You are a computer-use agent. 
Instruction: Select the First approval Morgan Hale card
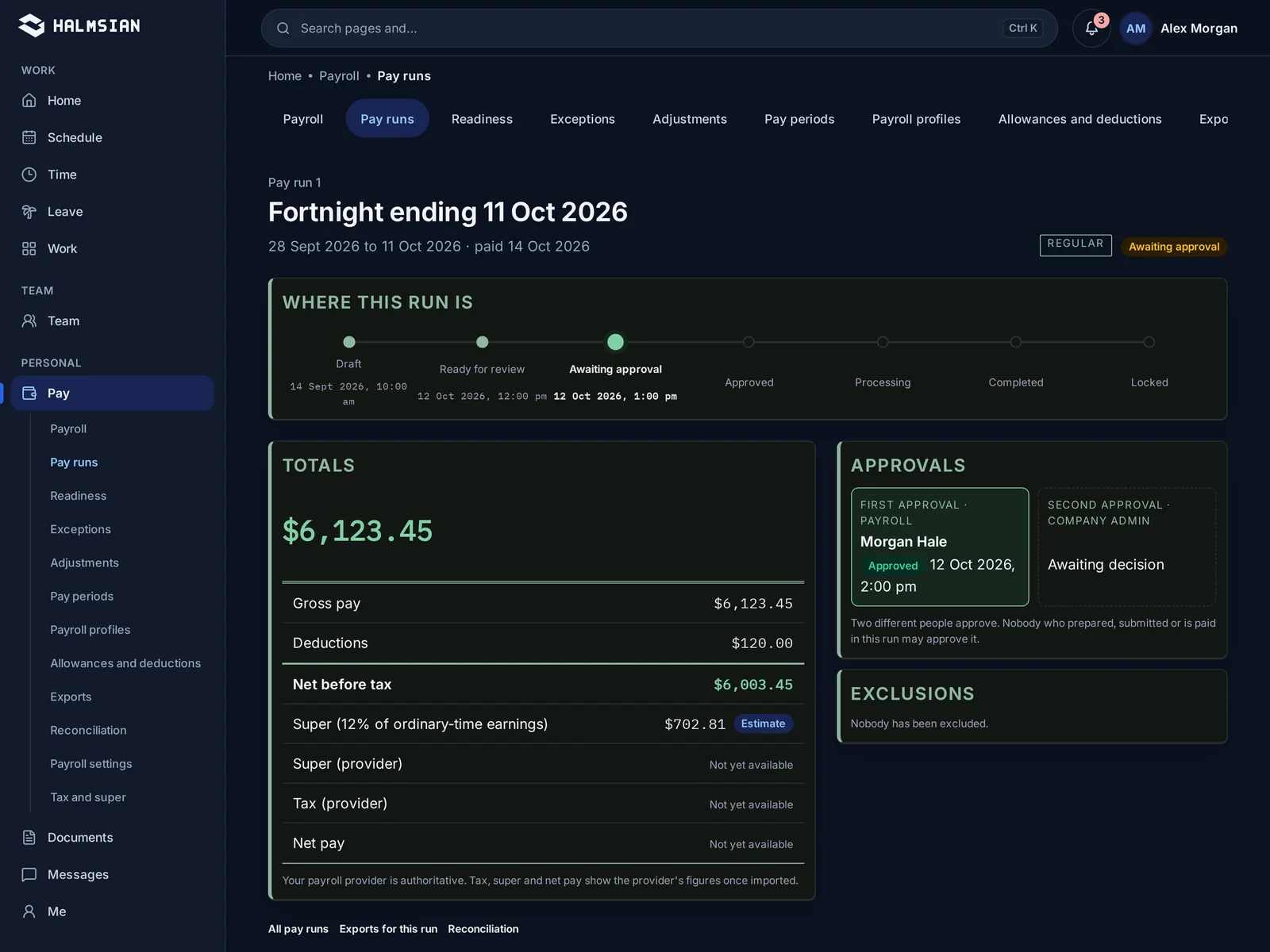[x=940, y=547]
